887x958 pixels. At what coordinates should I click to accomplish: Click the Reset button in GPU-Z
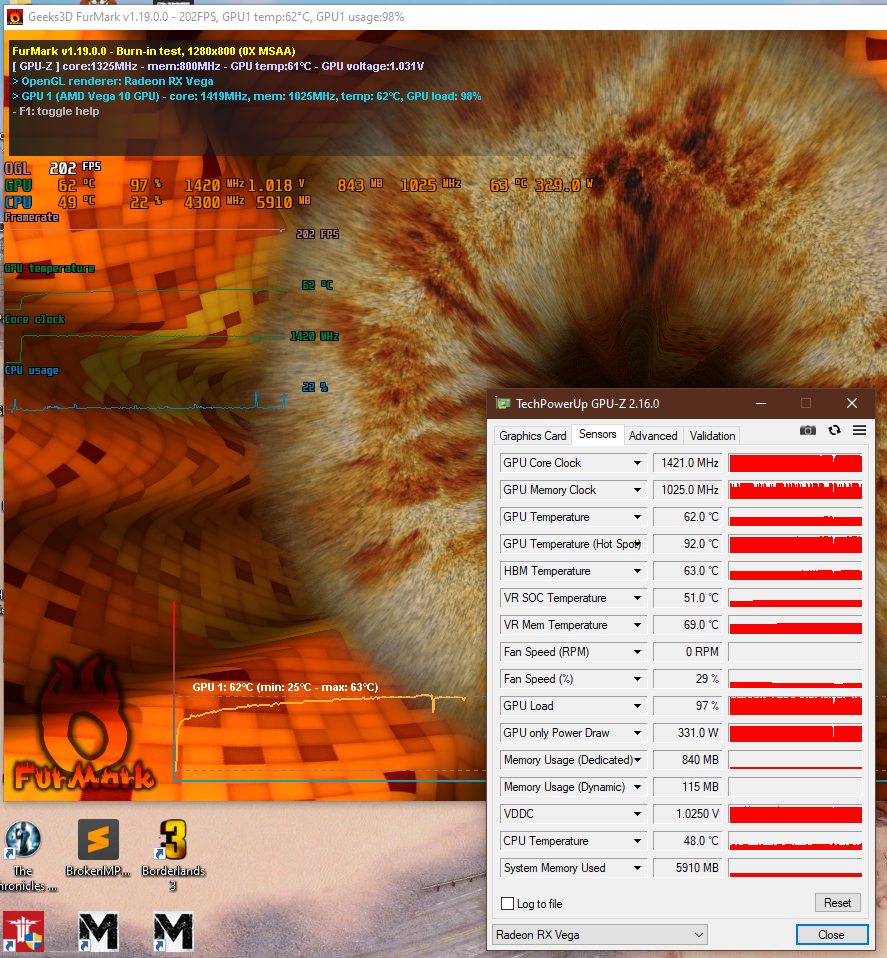coord(838,902)
